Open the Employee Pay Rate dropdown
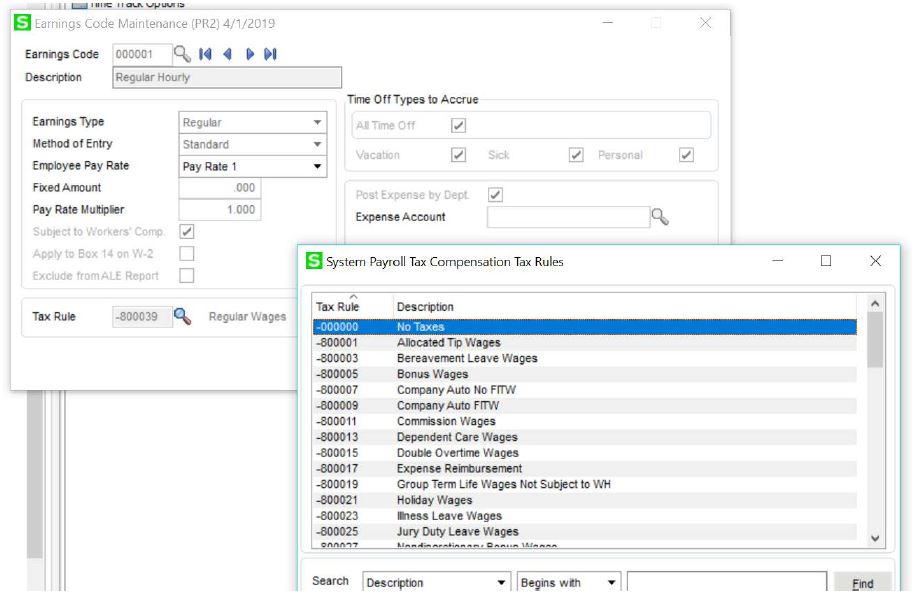915x597 pixels. [253, 166]
